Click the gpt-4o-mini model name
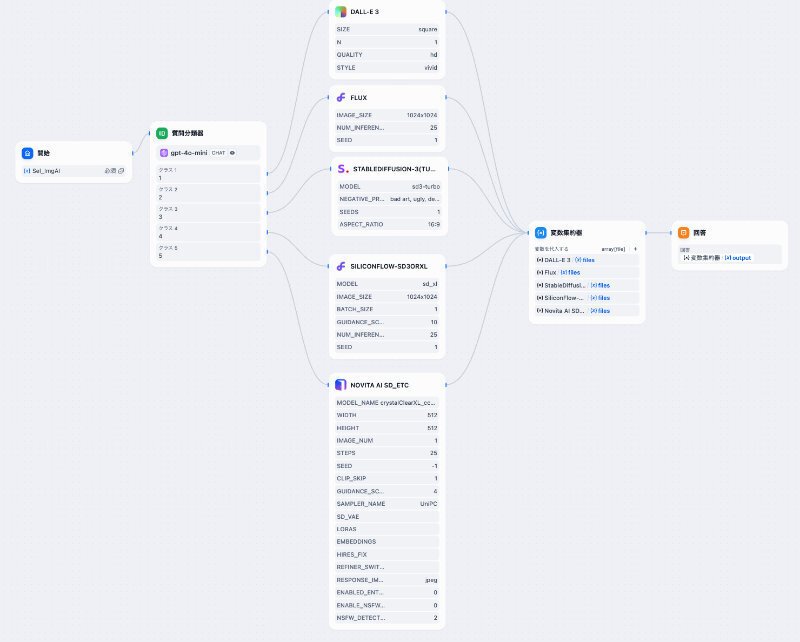 click(x=189, y=153)
